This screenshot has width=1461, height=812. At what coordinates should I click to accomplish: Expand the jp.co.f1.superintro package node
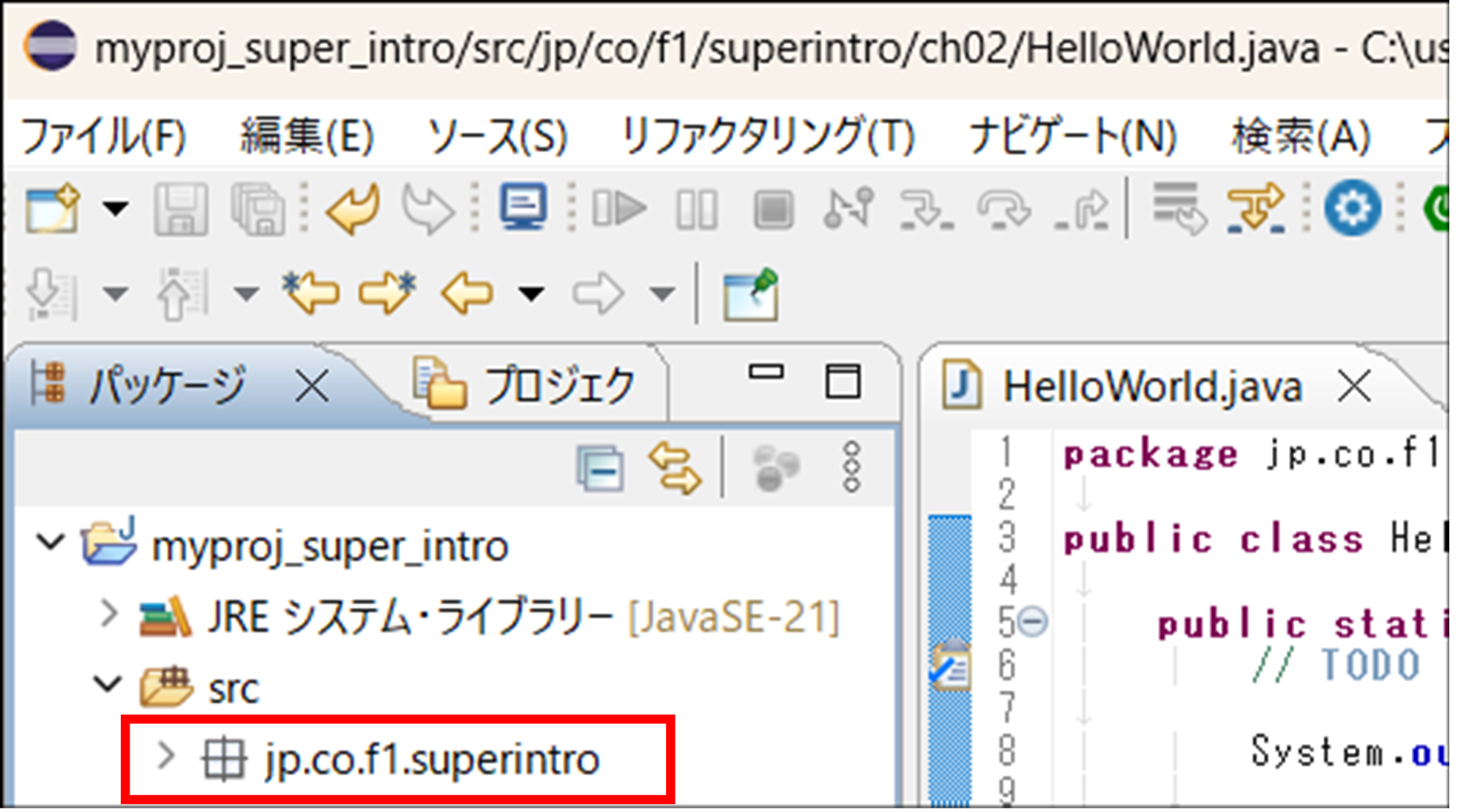(x=166, y=756)
